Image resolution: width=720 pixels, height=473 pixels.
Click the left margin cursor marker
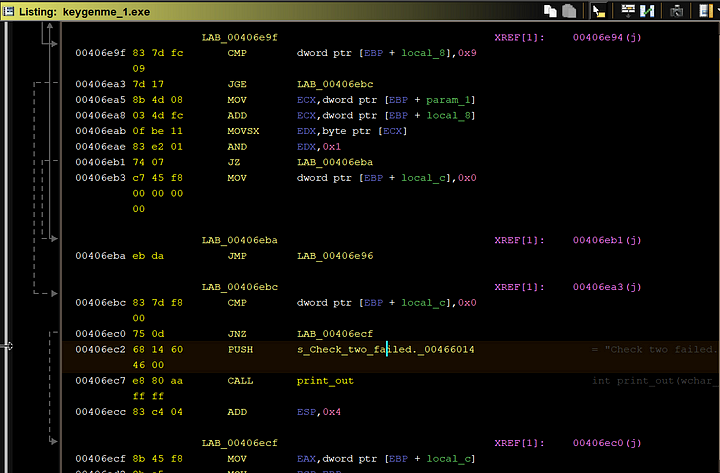7,346
